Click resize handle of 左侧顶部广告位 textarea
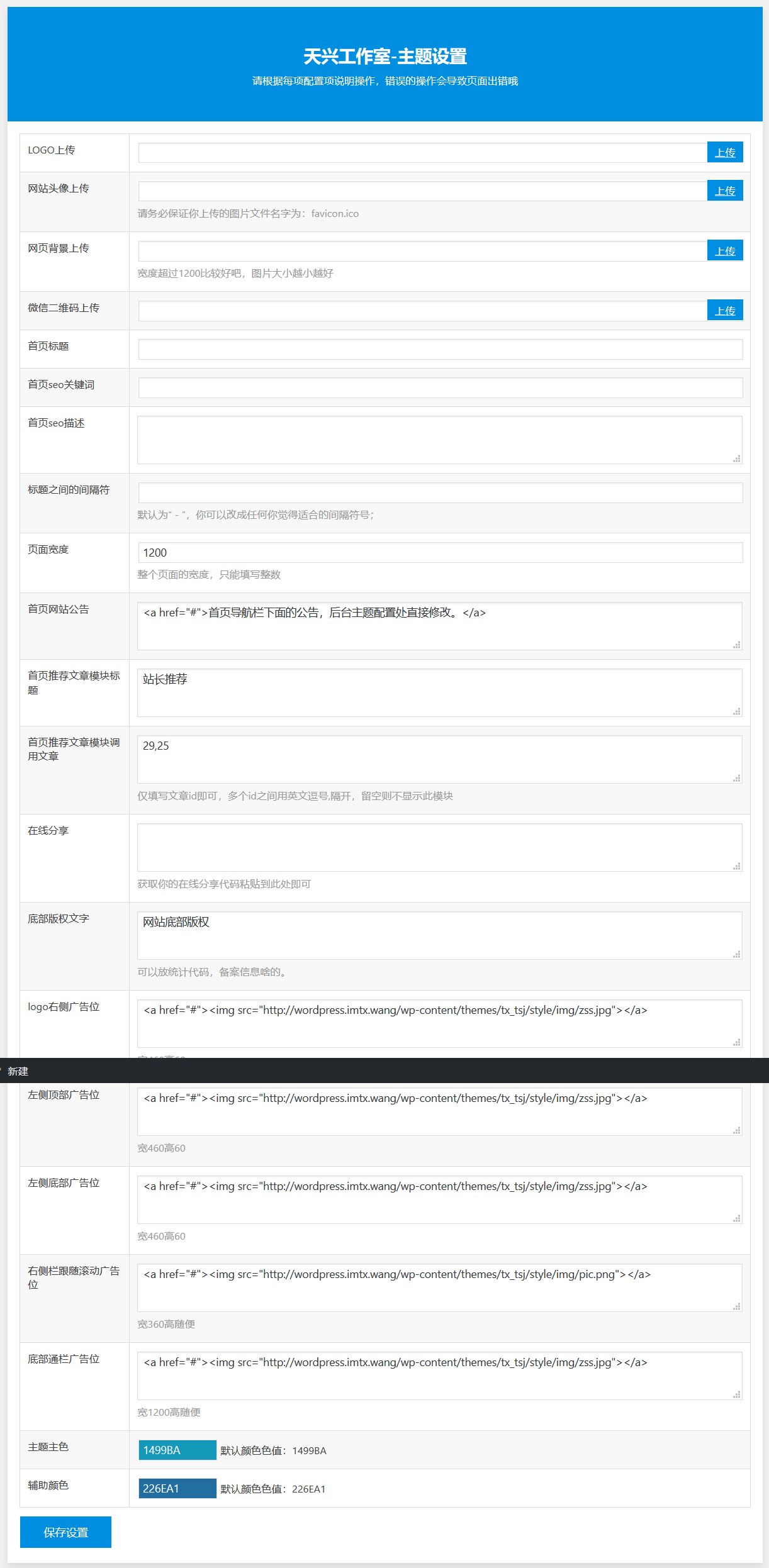The height and width of the screenshot is (1568, 769). tap(736, 1130)
